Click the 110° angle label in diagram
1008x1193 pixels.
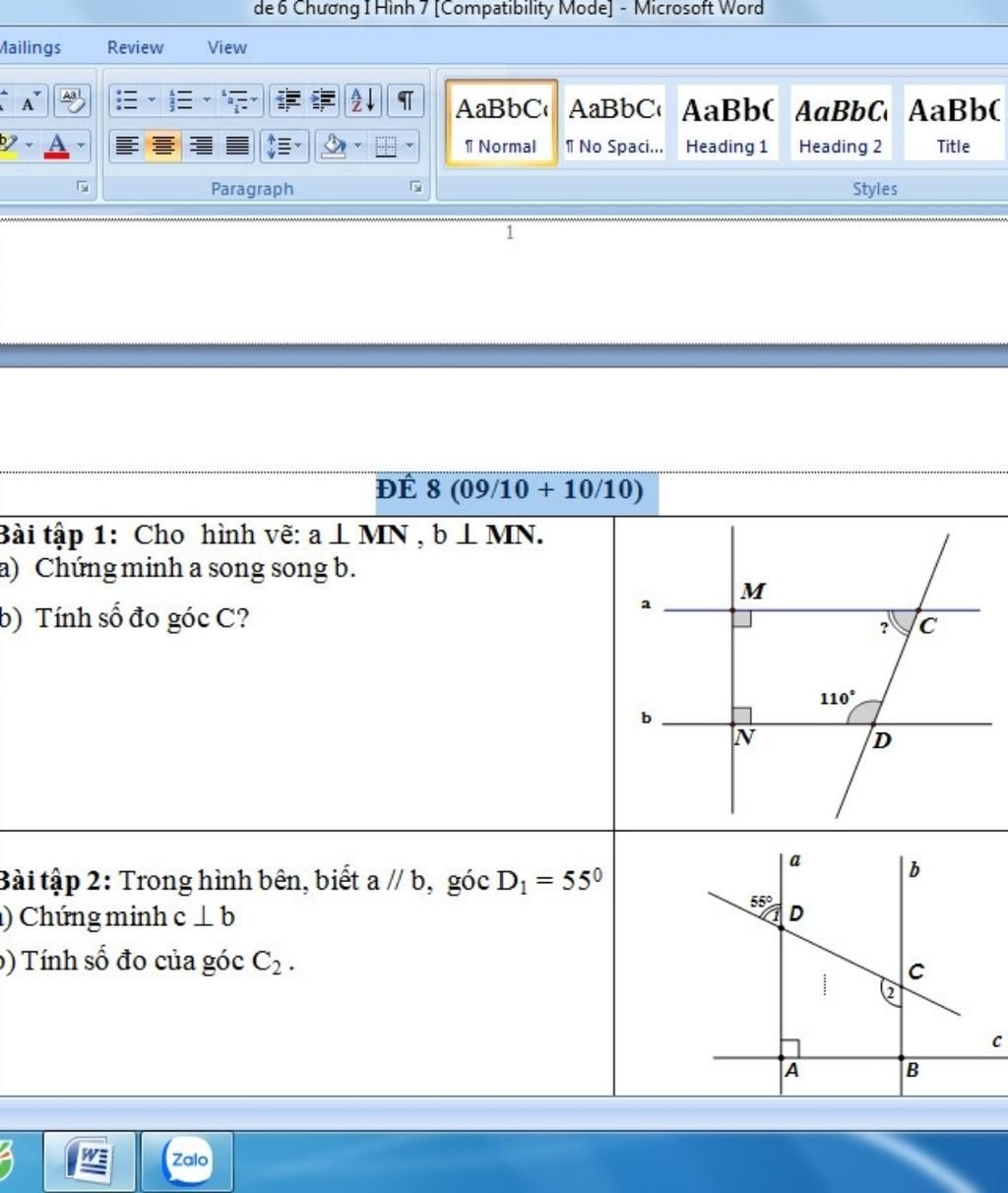pos(837,698)
